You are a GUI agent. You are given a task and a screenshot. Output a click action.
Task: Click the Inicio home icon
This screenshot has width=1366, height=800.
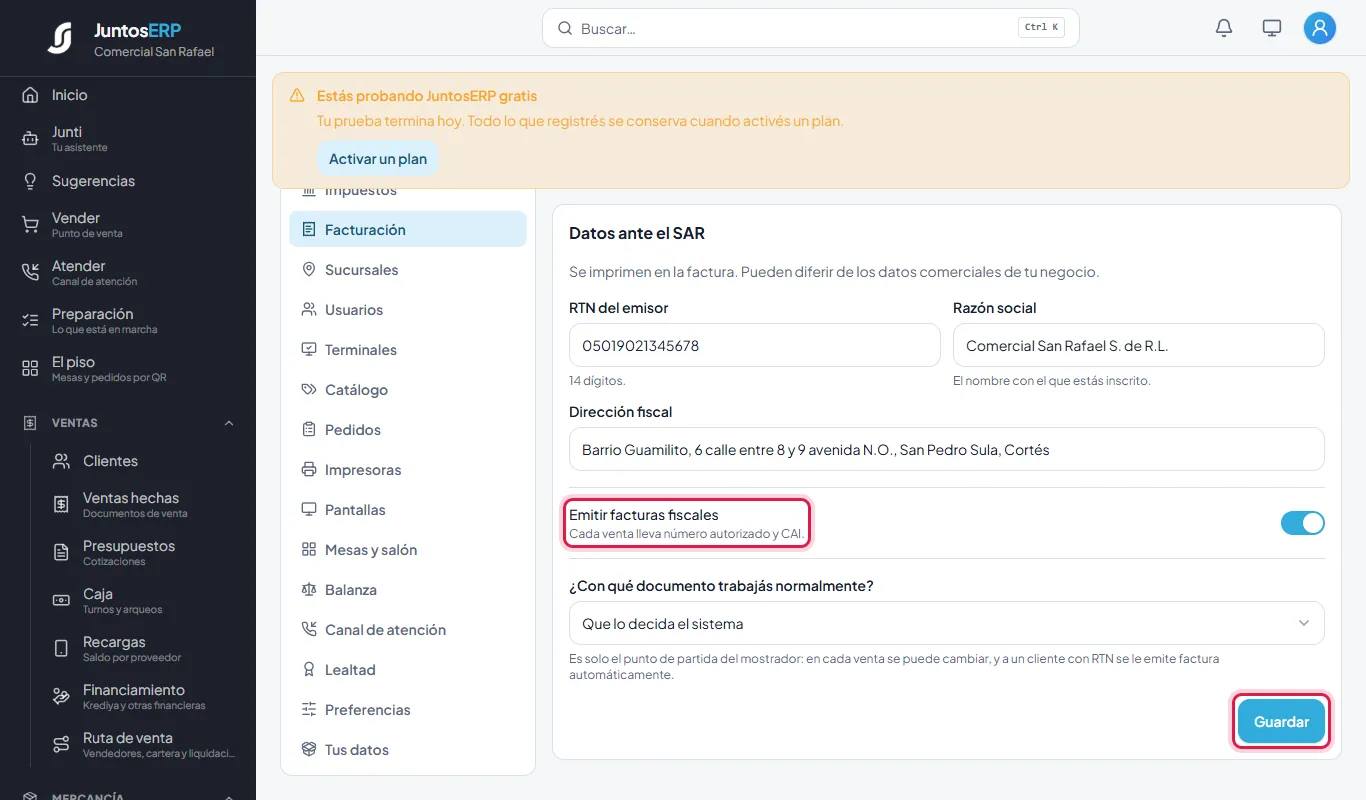30,95
